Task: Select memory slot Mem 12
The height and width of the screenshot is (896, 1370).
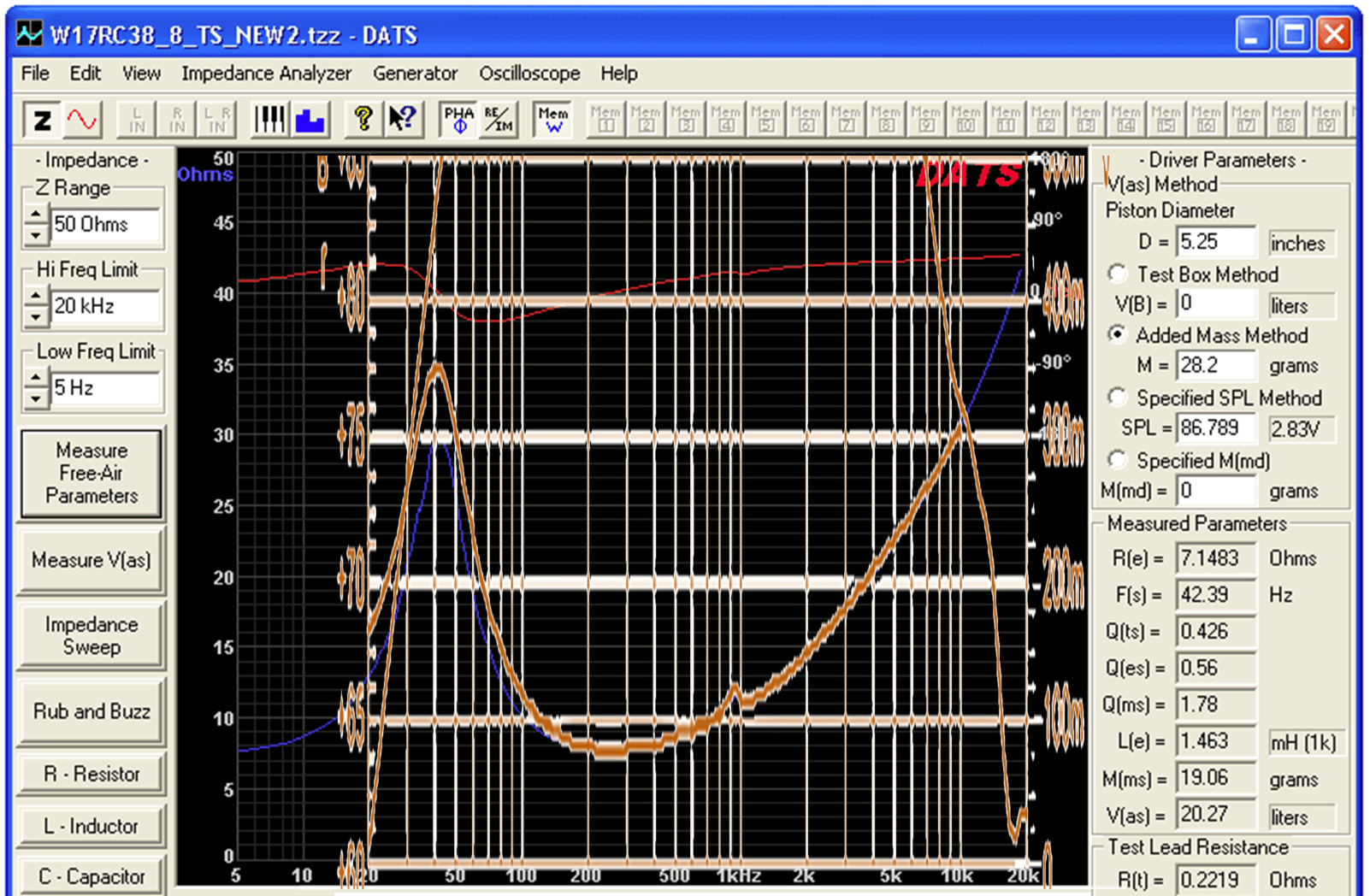Action: 1046,120
